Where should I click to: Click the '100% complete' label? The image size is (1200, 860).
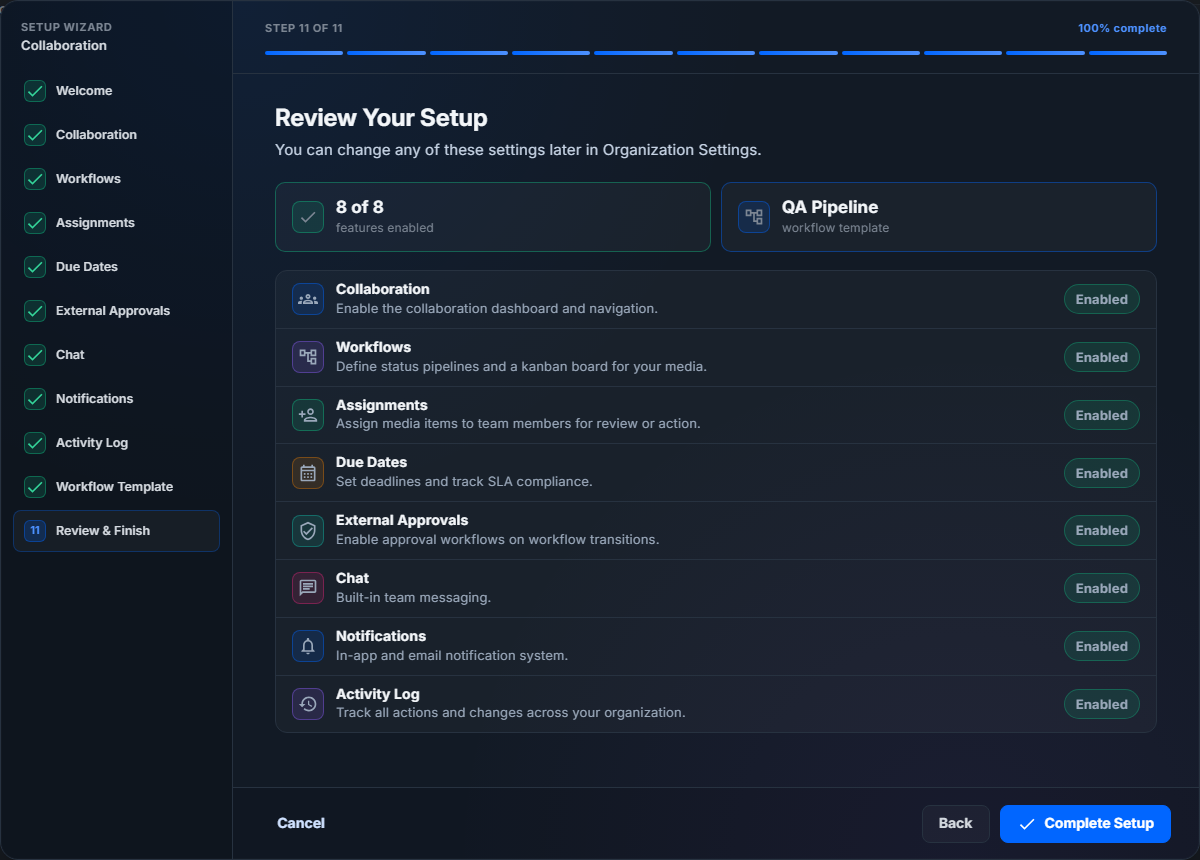coord(1122,28)
